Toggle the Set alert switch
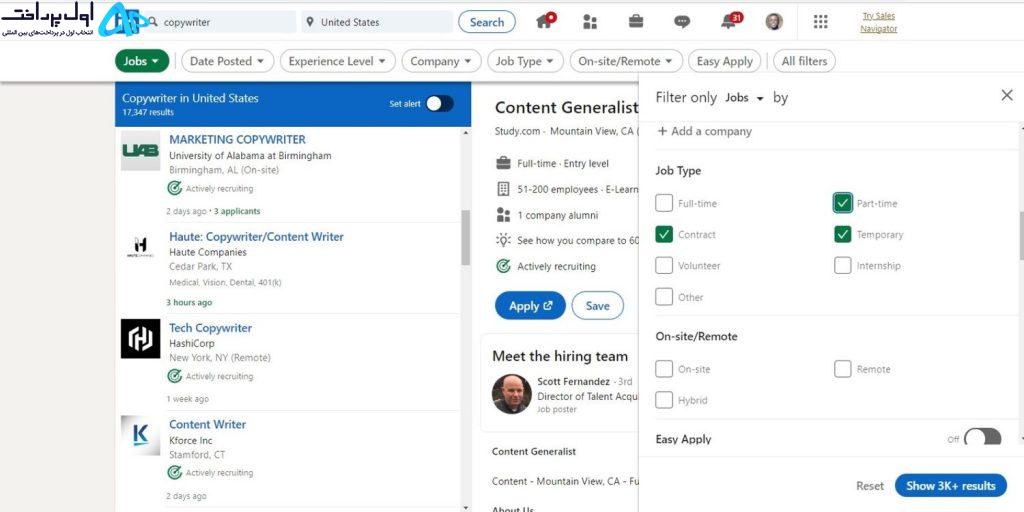This screenshot has width=1024, height=512. click(x=440, y=104)
